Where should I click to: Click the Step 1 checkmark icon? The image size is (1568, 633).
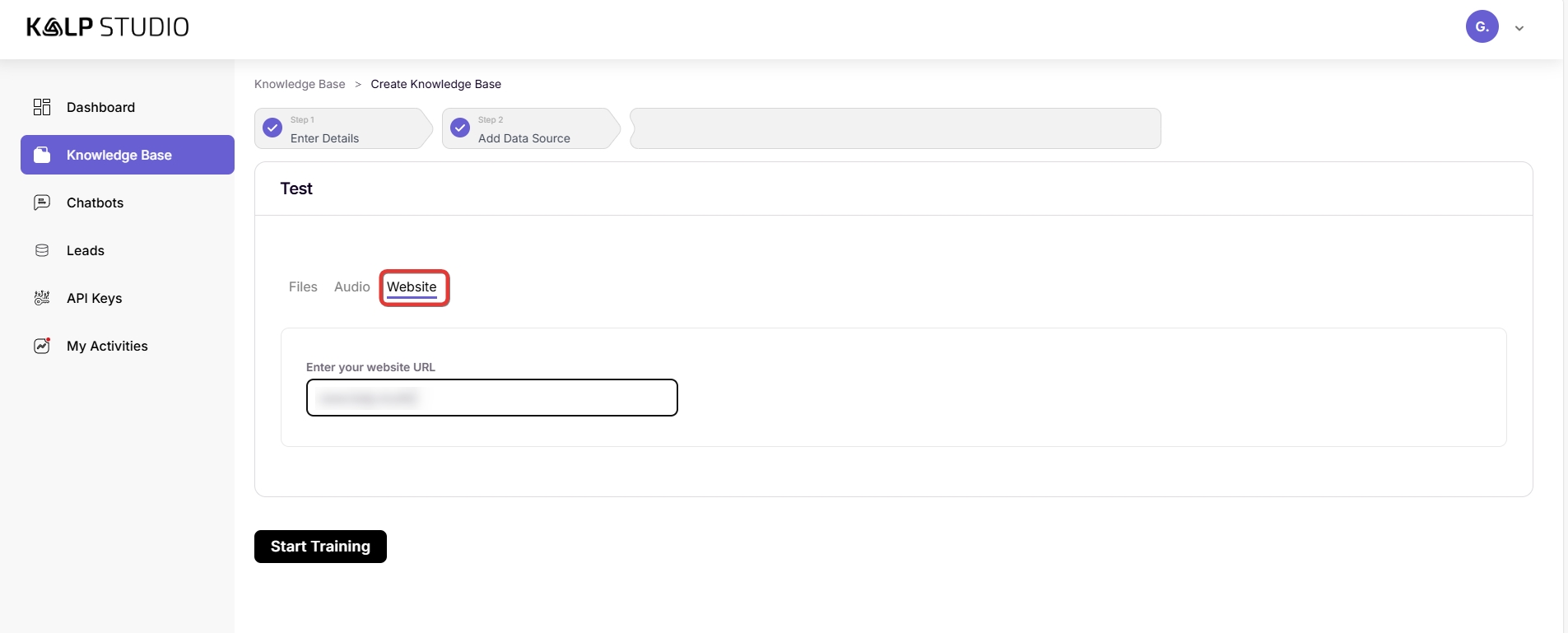tap(272, 128)
